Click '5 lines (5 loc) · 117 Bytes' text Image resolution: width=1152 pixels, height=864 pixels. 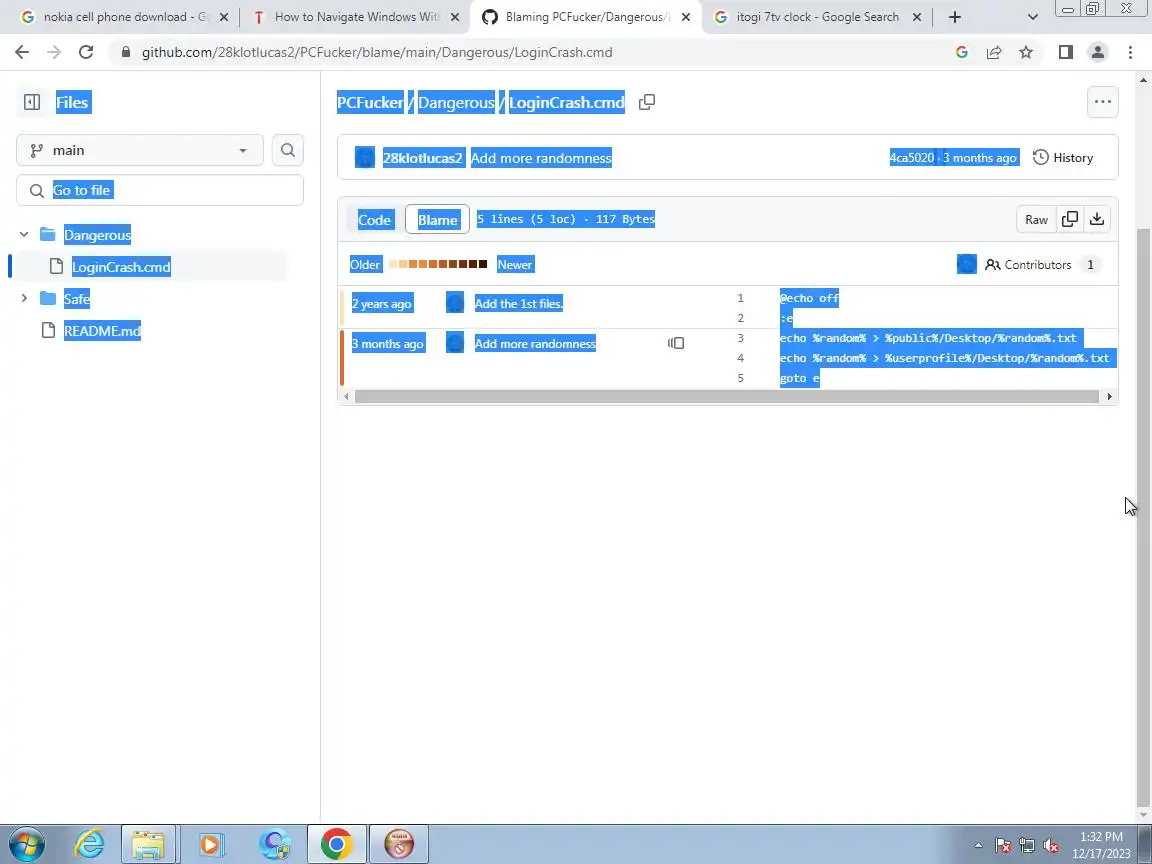point(566,219)
